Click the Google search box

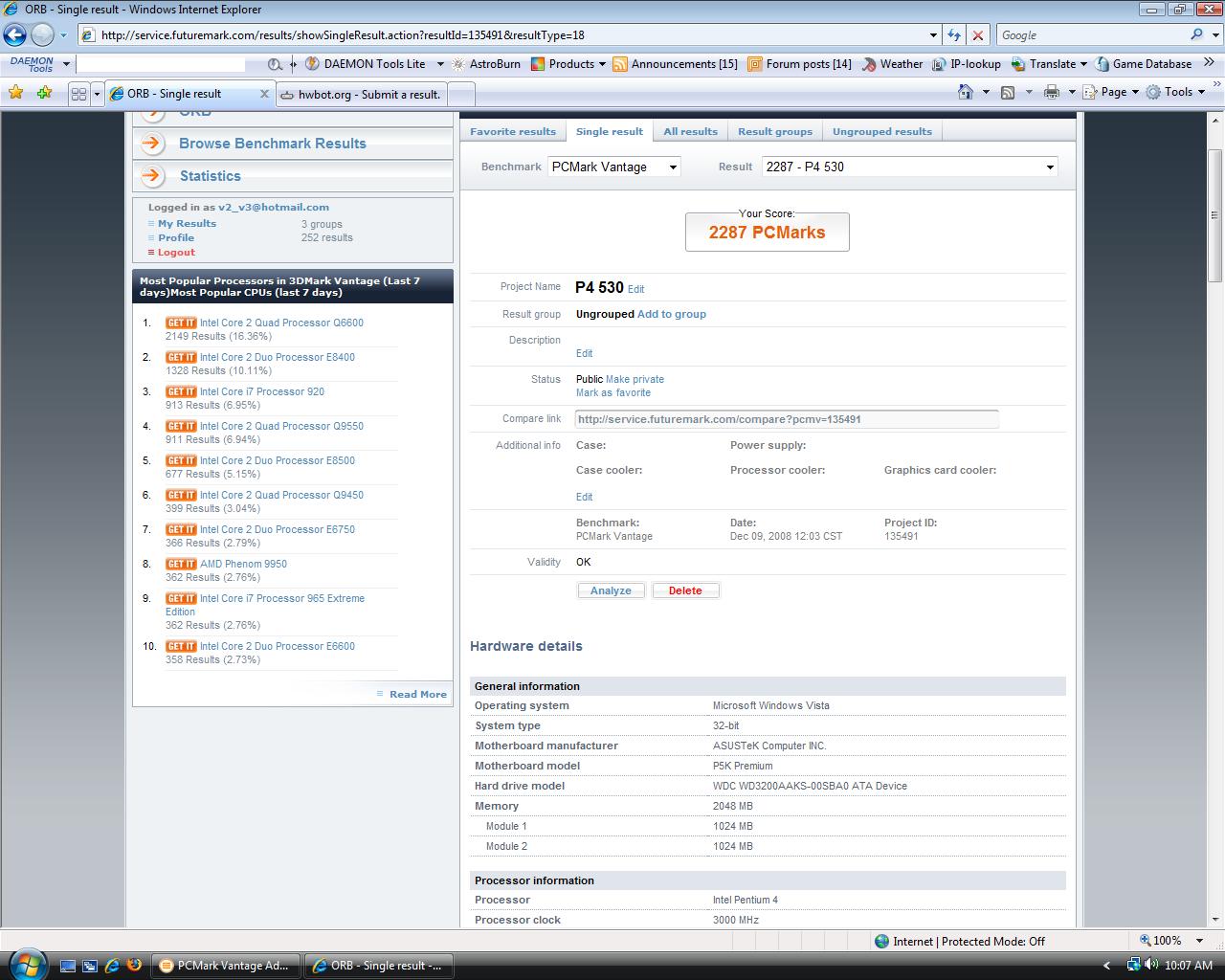pyautogui.click(x=1091, y=34)
